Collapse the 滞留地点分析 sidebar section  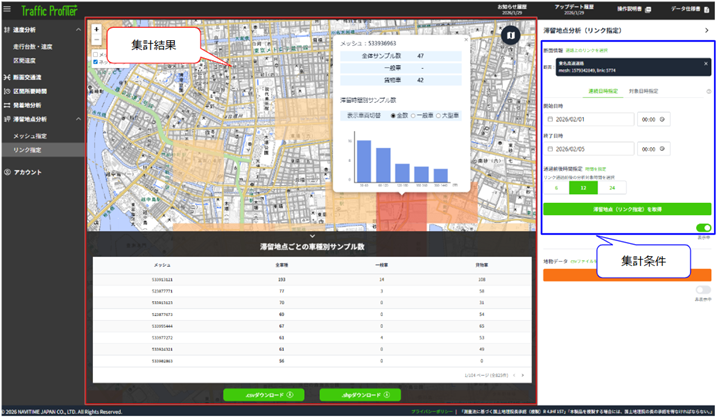pyautogui.click(x=78, y=119)
